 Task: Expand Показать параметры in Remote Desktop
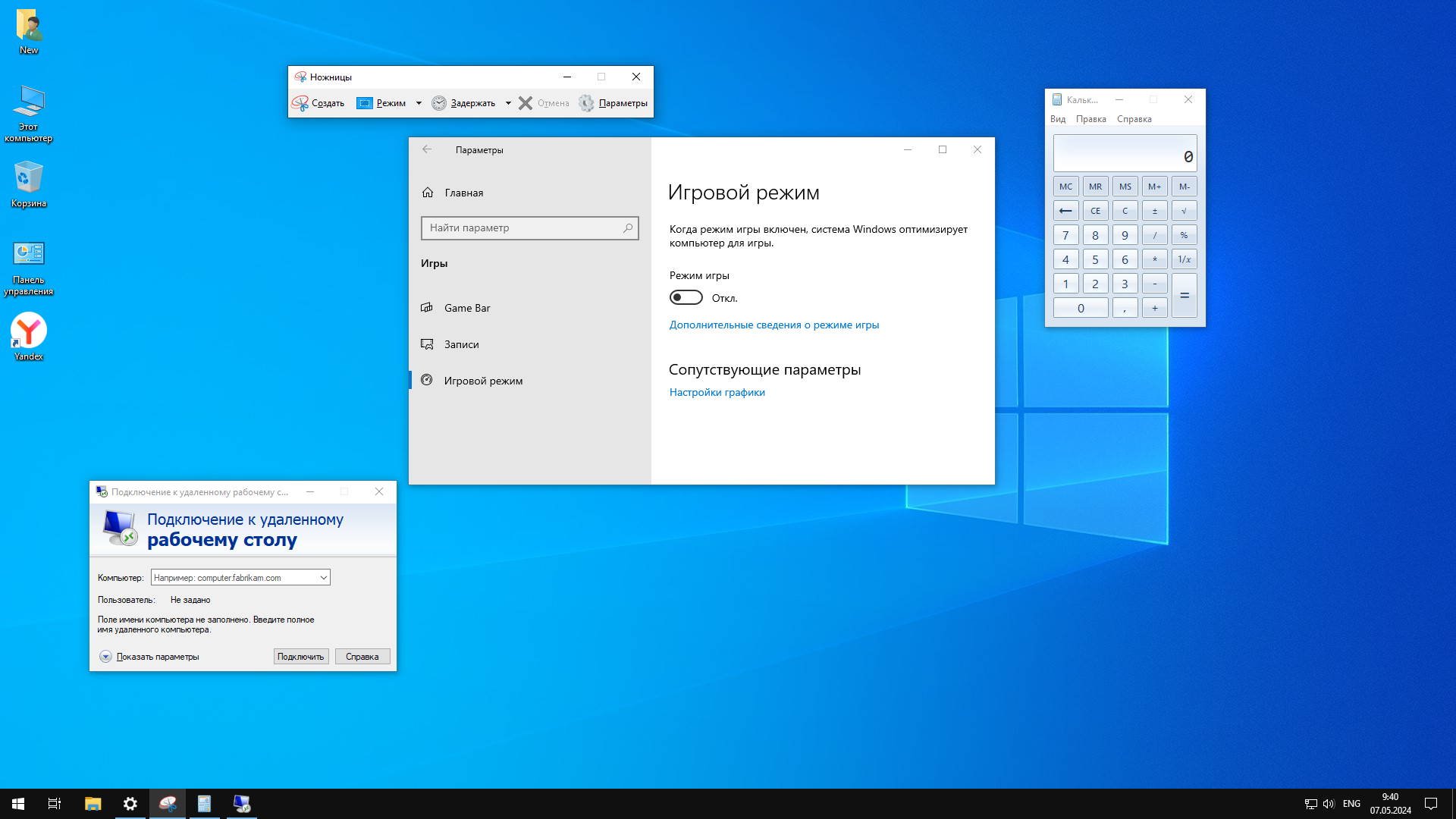pos(106,657)
